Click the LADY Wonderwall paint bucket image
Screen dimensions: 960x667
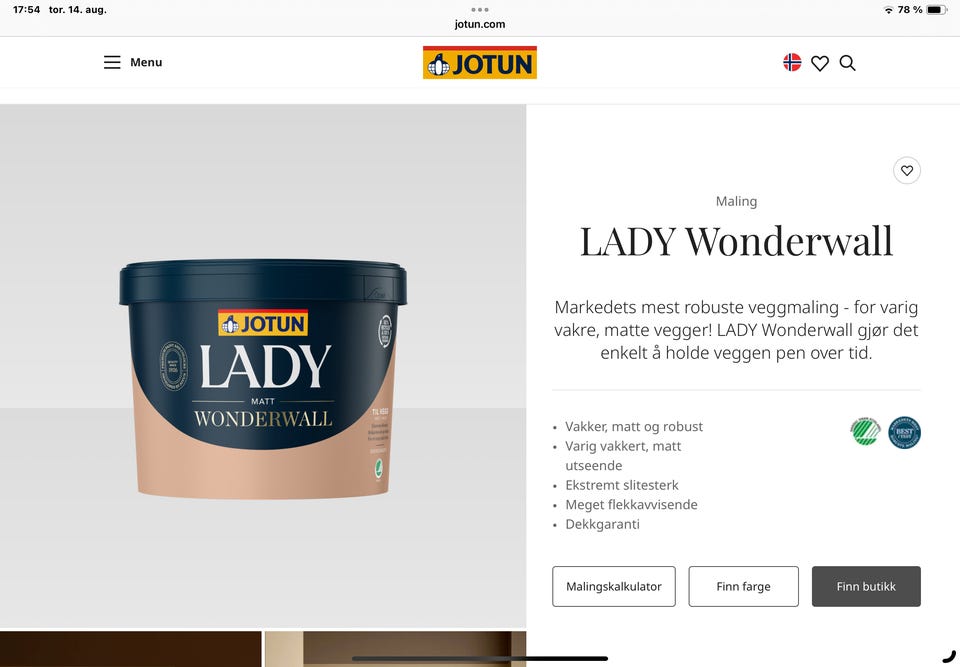click(x=263, y=378)
